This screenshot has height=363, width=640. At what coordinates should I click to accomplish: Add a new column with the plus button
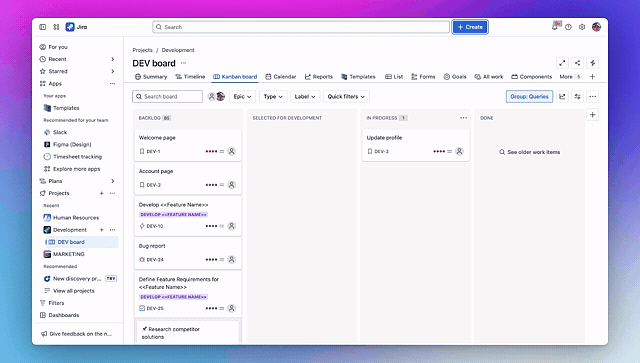593,115
